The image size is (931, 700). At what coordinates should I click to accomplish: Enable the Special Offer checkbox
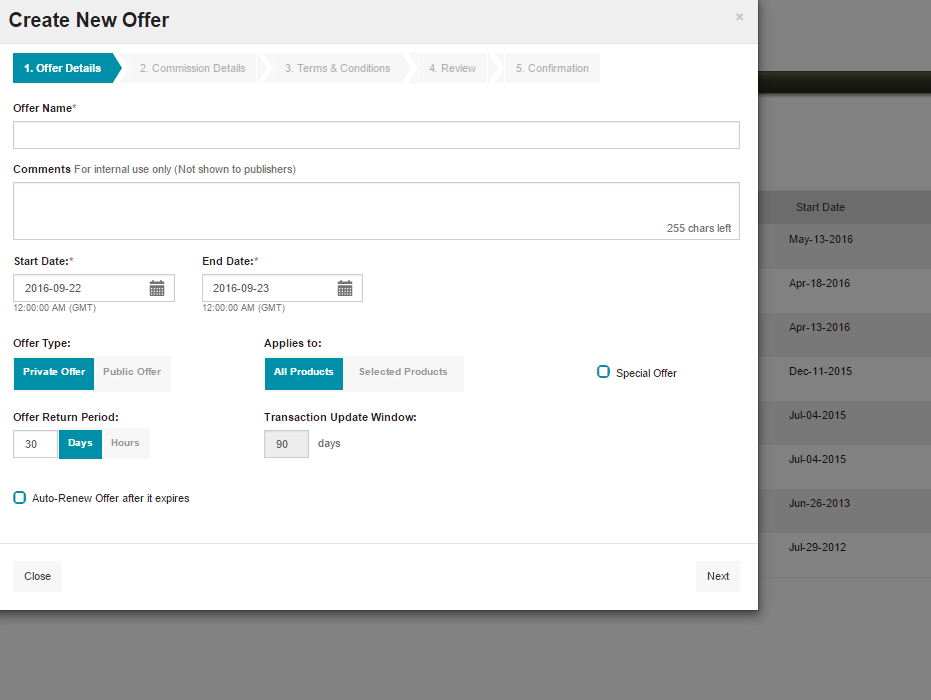tap(603, 372)
